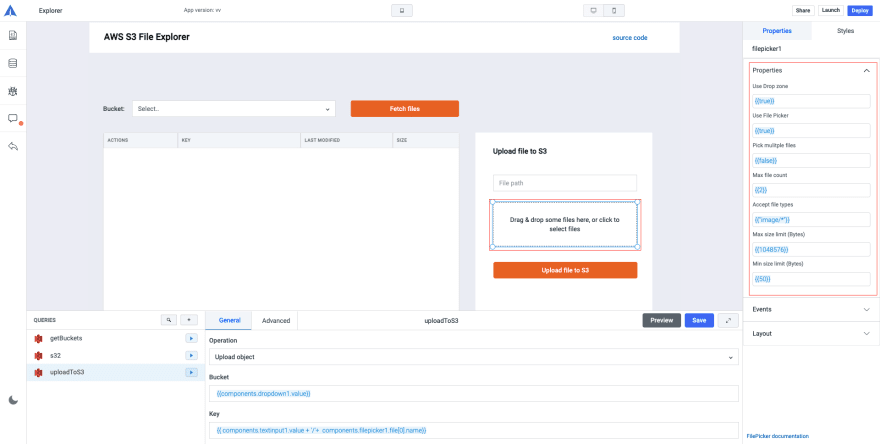Screen dimensions: 880x444
Task: Switch to mobile layout view icon
Action: (x=614, y=11)
